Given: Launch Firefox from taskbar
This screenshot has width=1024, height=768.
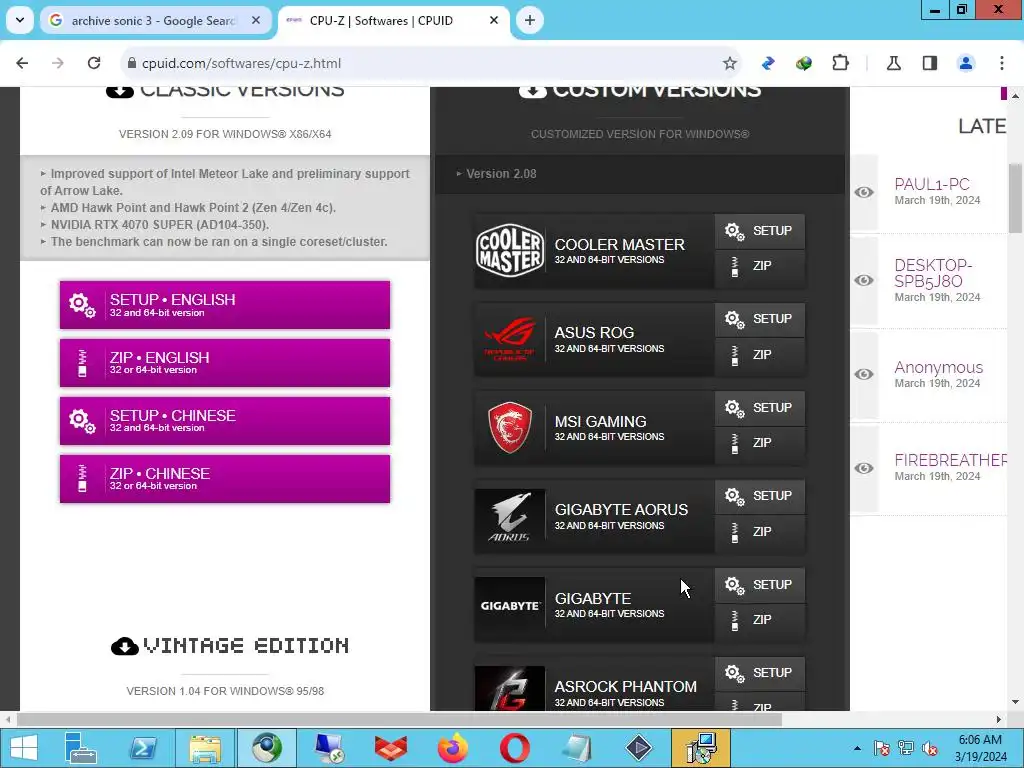Looking at the screenshot, I should click(x=453, y=748).
